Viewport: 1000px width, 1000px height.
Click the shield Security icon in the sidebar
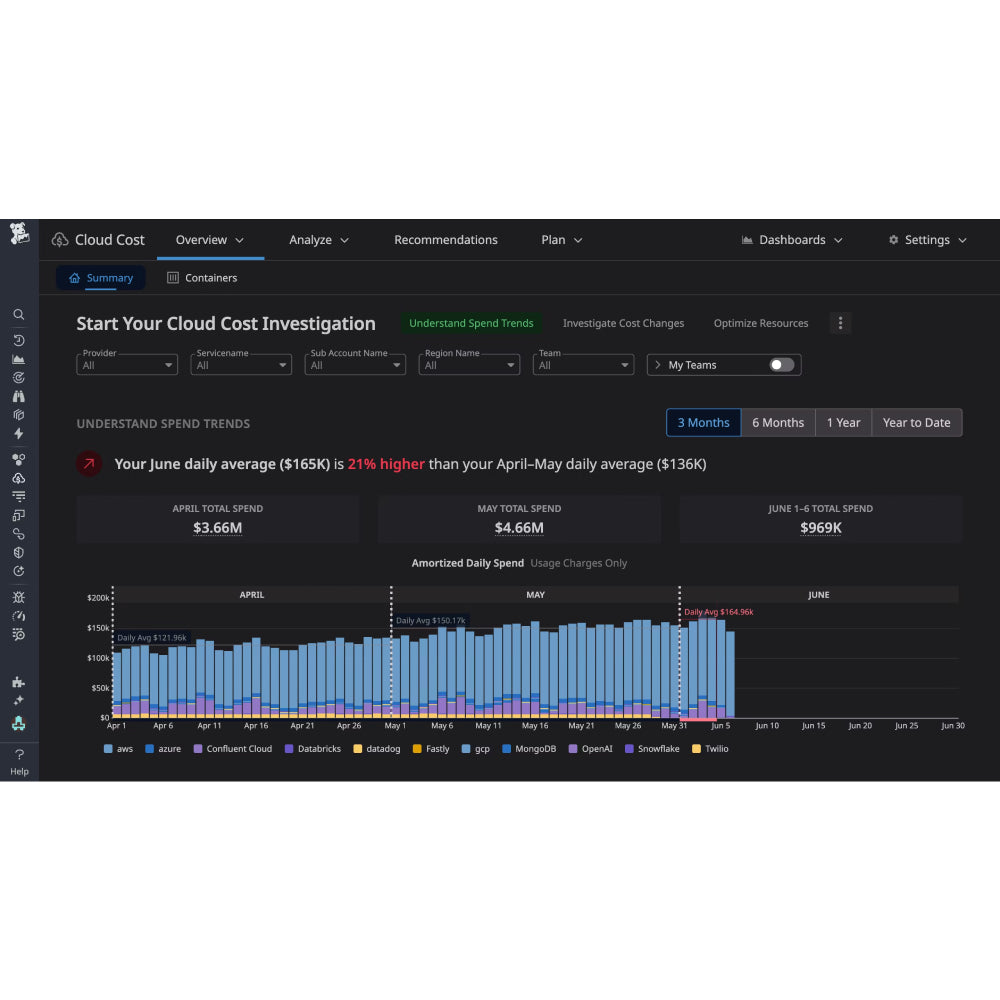[x=19, y=551]
